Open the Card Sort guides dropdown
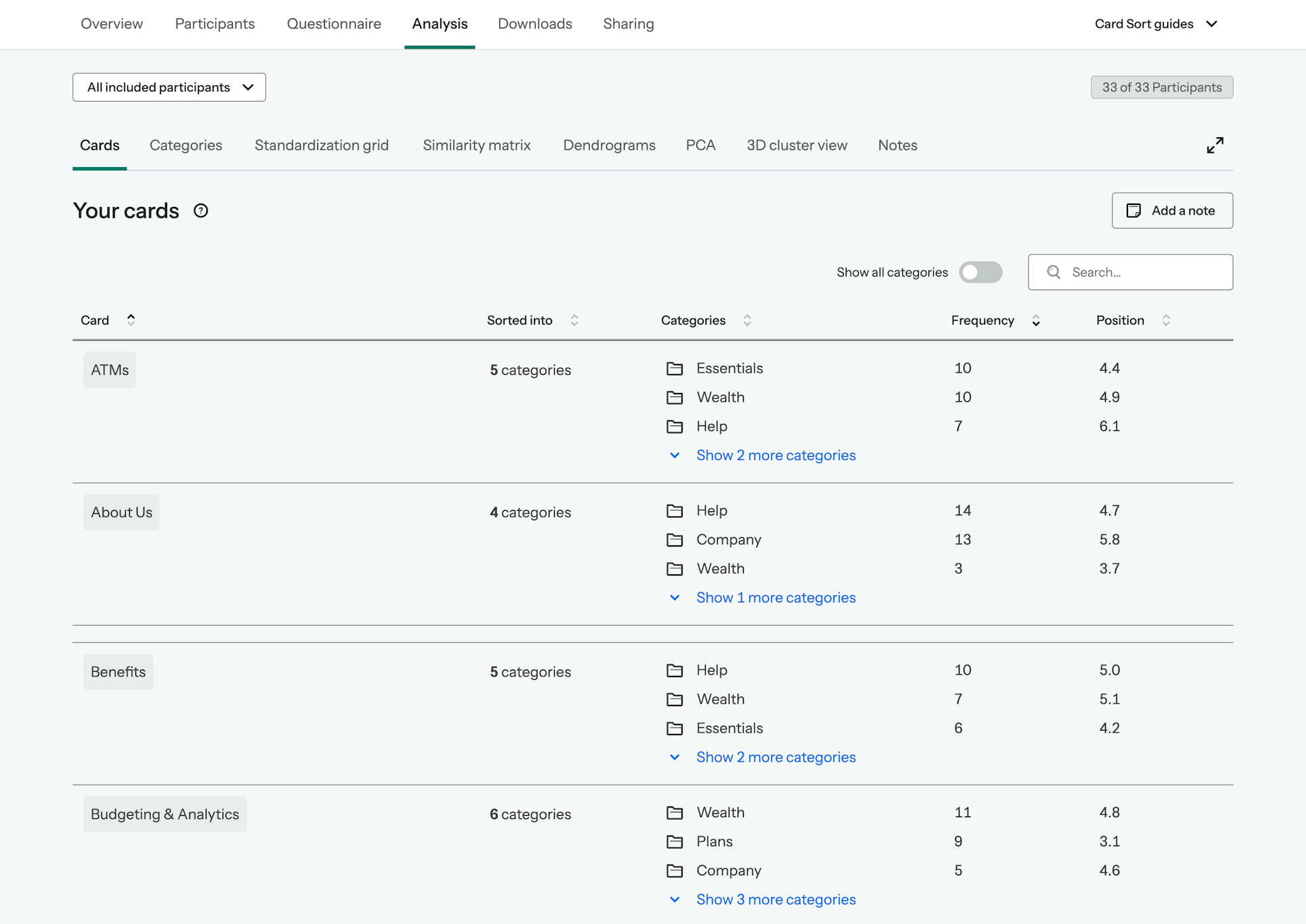This screenshot has height=924, width=1306. [x=1156, y=24]
